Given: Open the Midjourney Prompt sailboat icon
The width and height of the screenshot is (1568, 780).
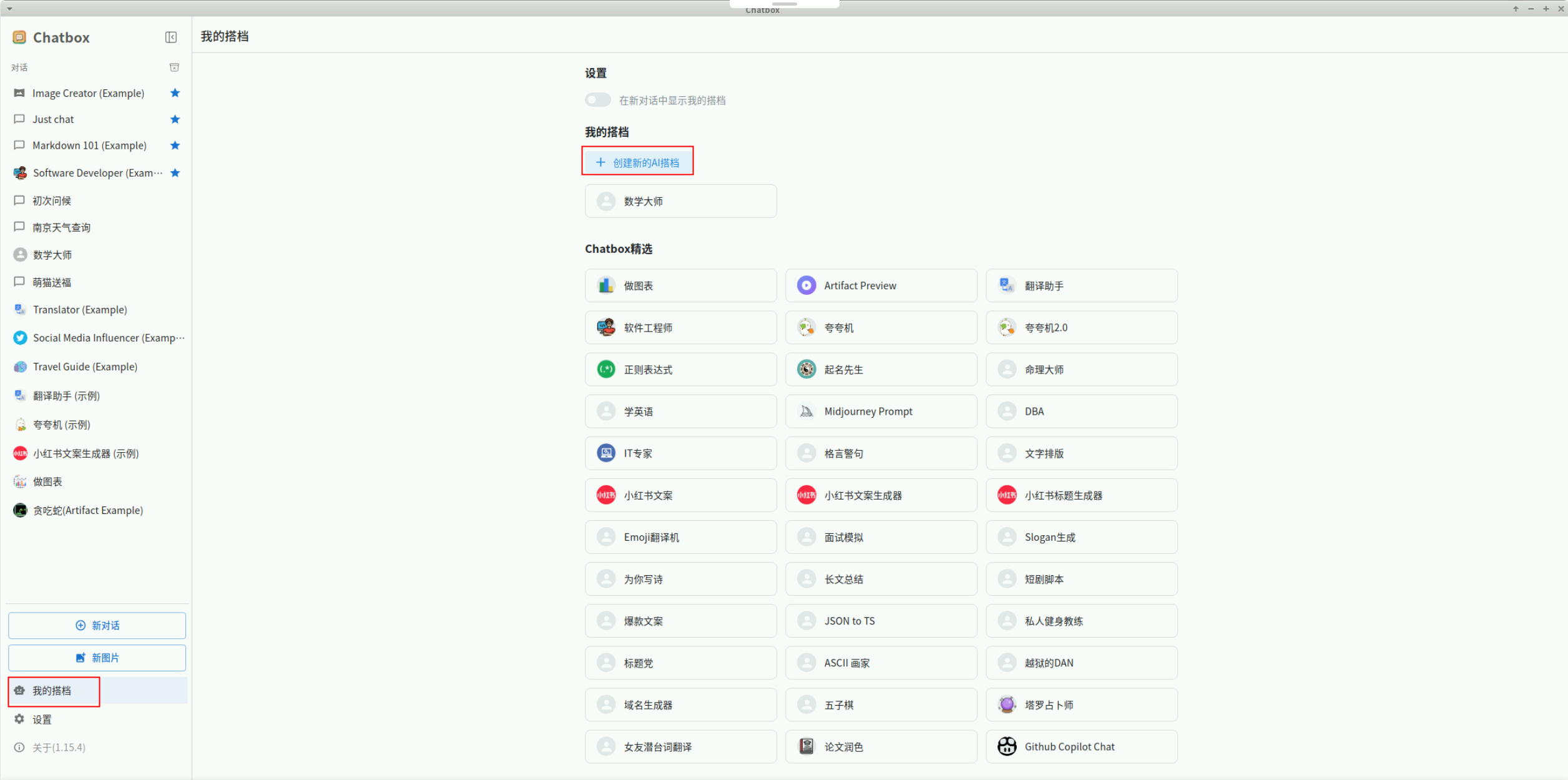Looking at the screenshot, I should coord(806,412).
